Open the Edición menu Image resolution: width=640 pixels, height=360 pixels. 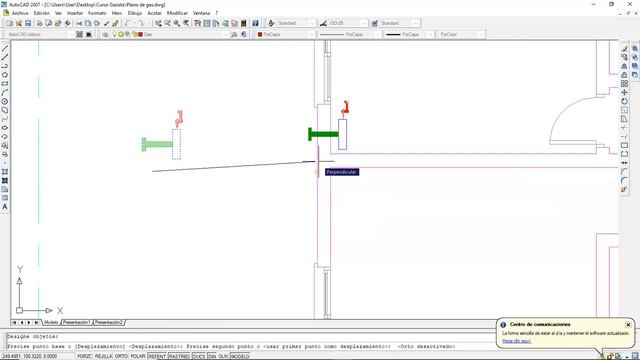(42, 13)
